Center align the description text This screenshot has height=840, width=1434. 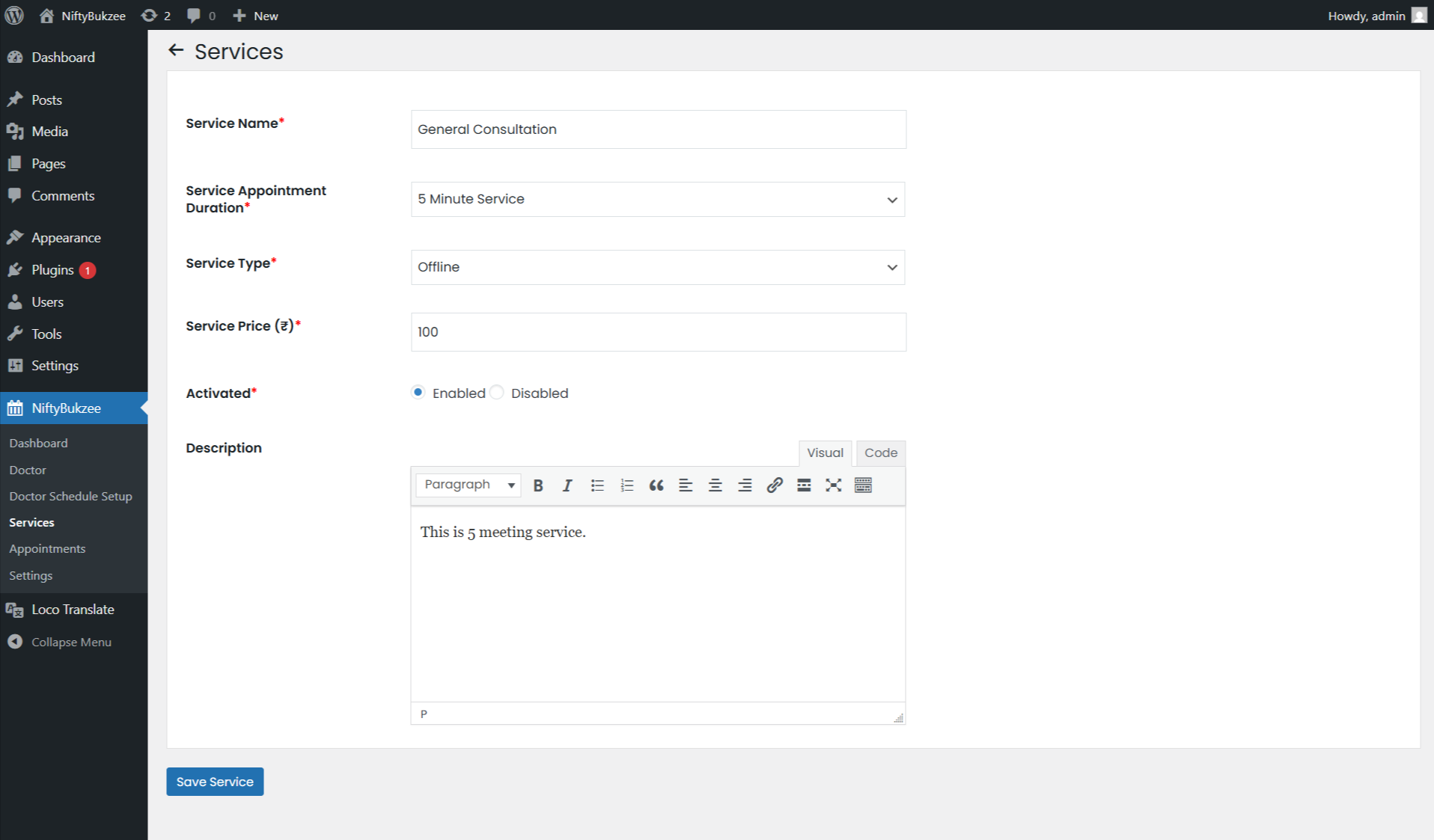715,485
